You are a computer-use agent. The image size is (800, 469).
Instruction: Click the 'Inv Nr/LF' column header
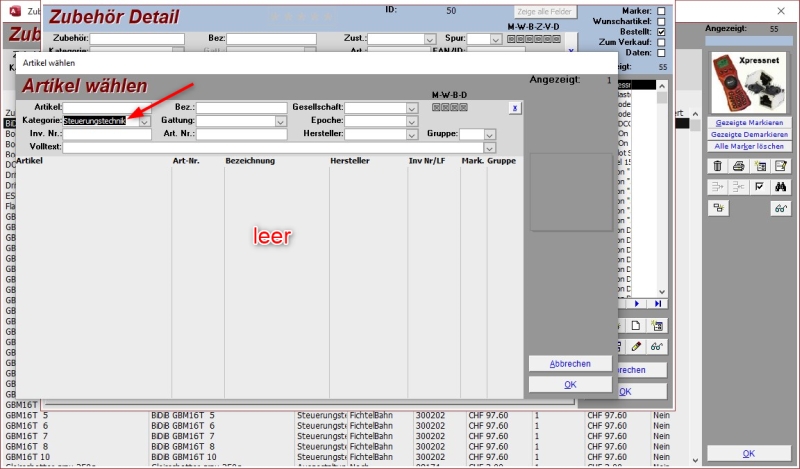[x=427, y=161]
